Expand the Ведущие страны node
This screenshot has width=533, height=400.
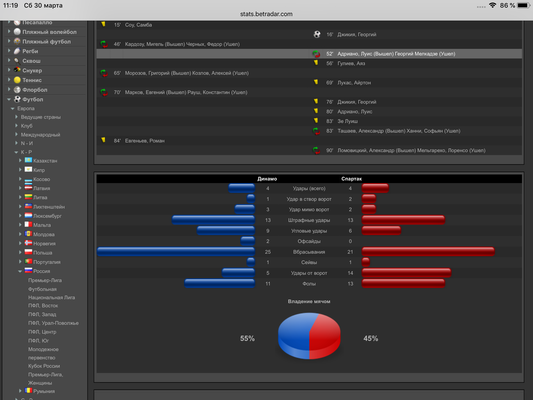click(16, 117)
